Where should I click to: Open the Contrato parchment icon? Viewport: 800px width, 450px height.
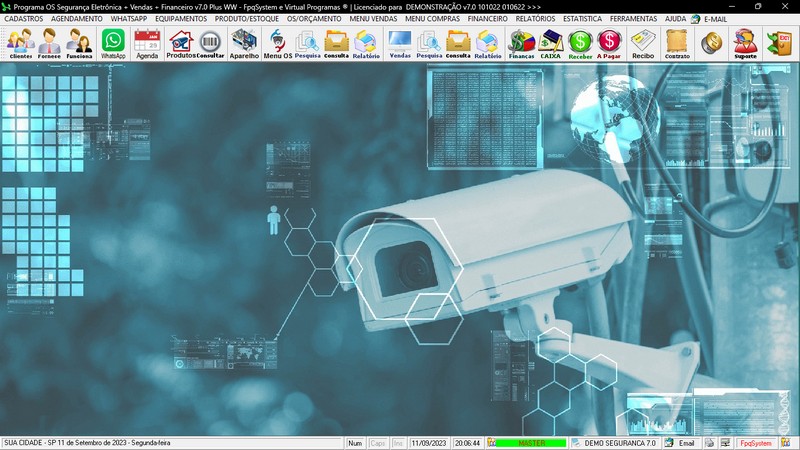tap(677, 44)
